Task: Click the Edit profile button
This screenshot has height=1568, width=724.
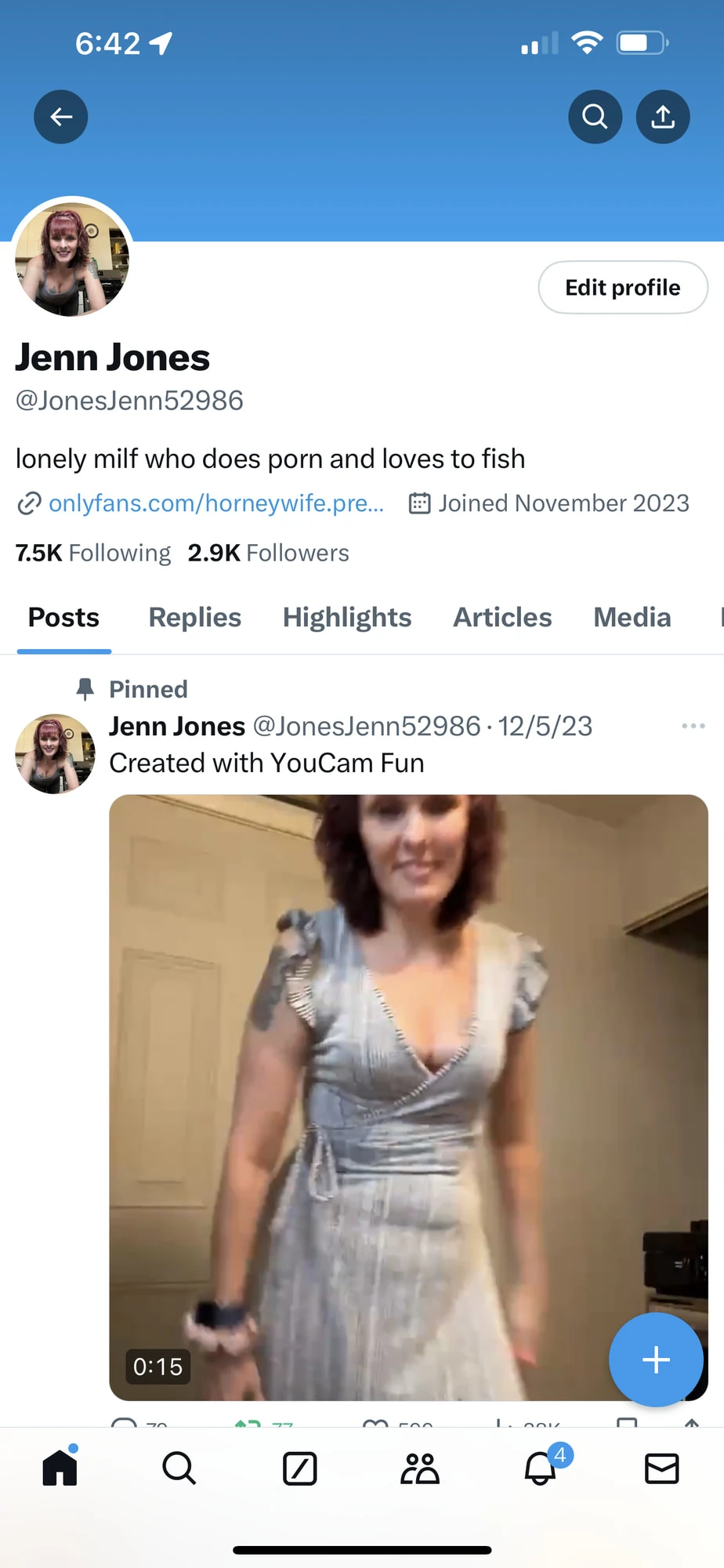Action: [x=622, y=287]
